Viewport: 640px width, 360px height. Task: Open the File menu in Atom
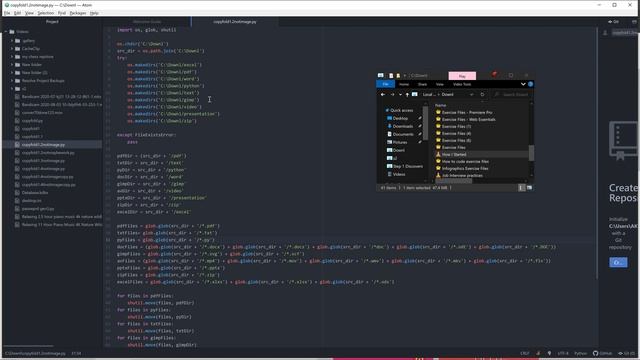click(7, 13)
